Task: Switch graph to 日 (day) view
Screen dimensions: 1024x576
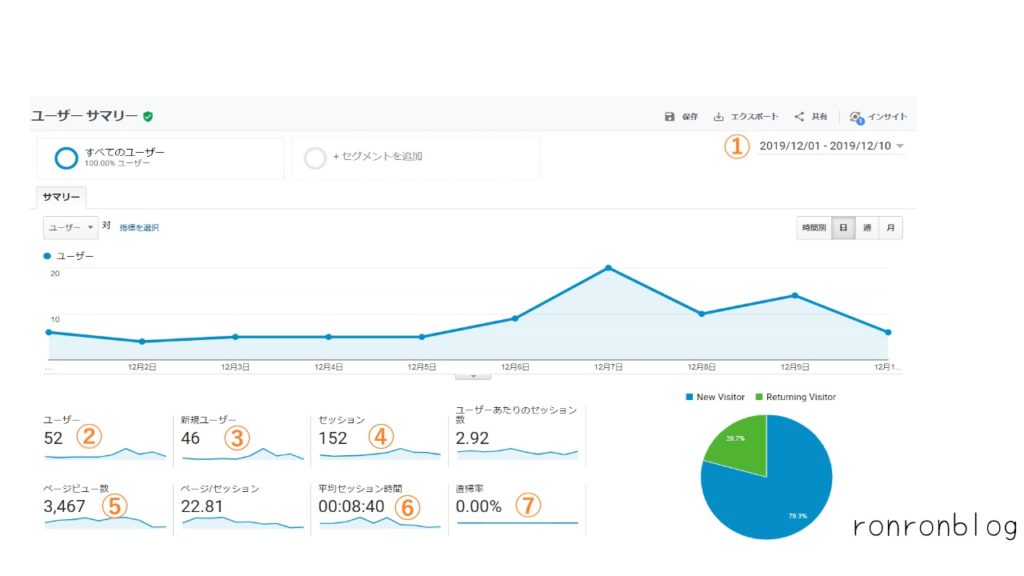Action: 843,227
